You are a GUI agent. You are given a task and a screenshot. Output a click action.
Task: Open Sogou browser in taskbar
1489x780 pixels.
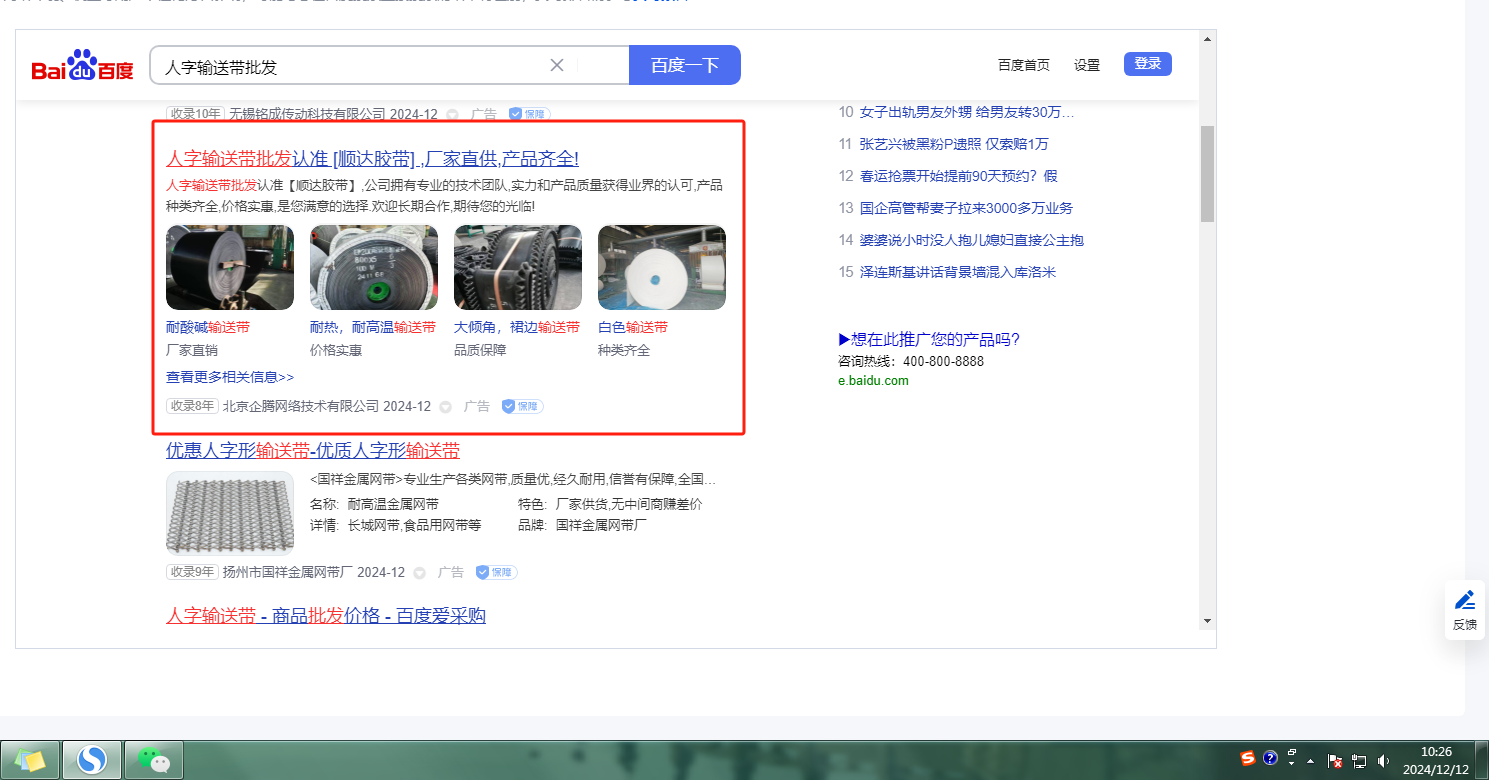(92, 760)
